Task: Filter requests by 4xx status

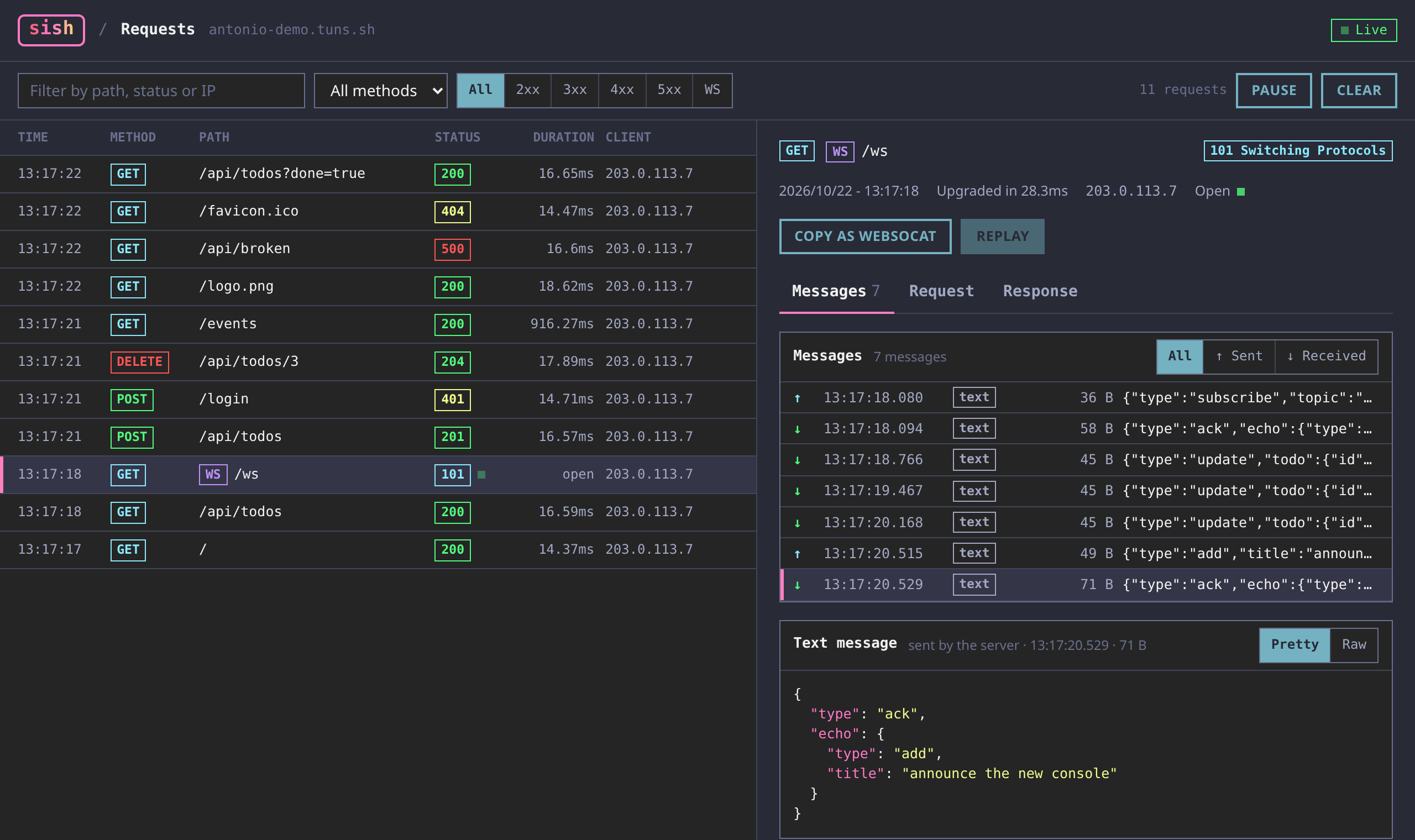Action: pyautogui.click(x=622, y=90)
